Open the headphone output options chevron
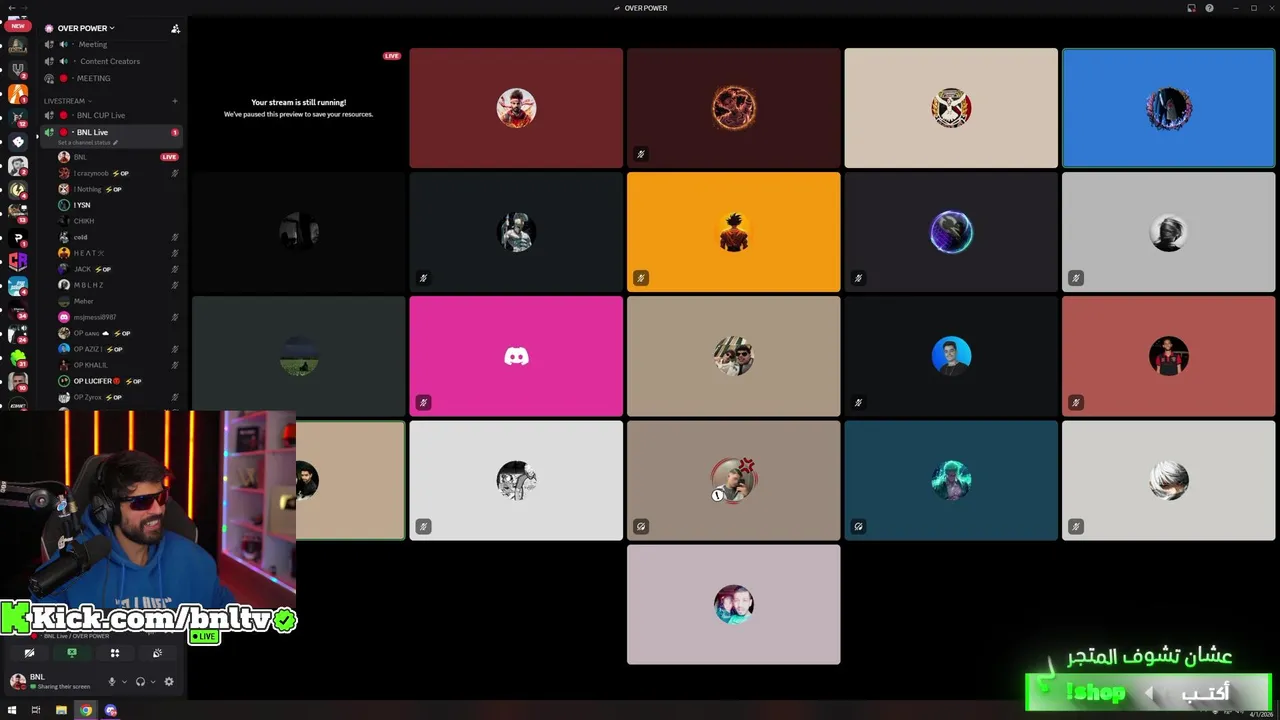The height and width of the screenshot is (720, 1280). tap(152, 682)
